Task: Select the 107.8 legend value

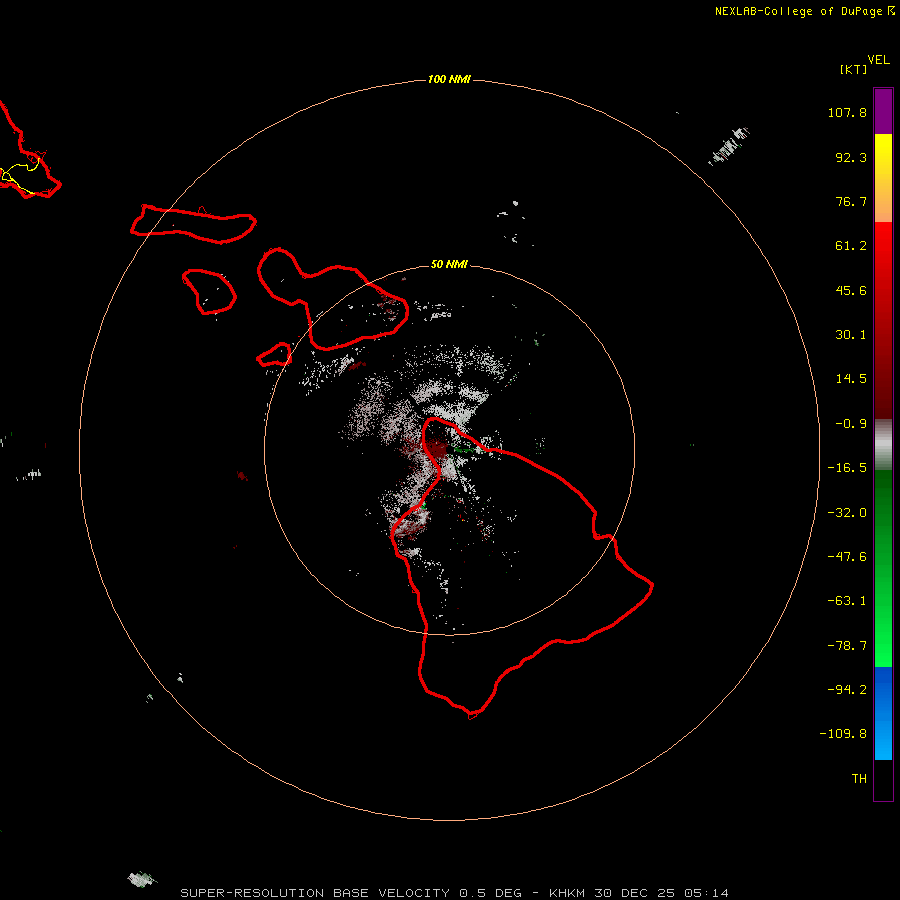Action: point(847,112)
